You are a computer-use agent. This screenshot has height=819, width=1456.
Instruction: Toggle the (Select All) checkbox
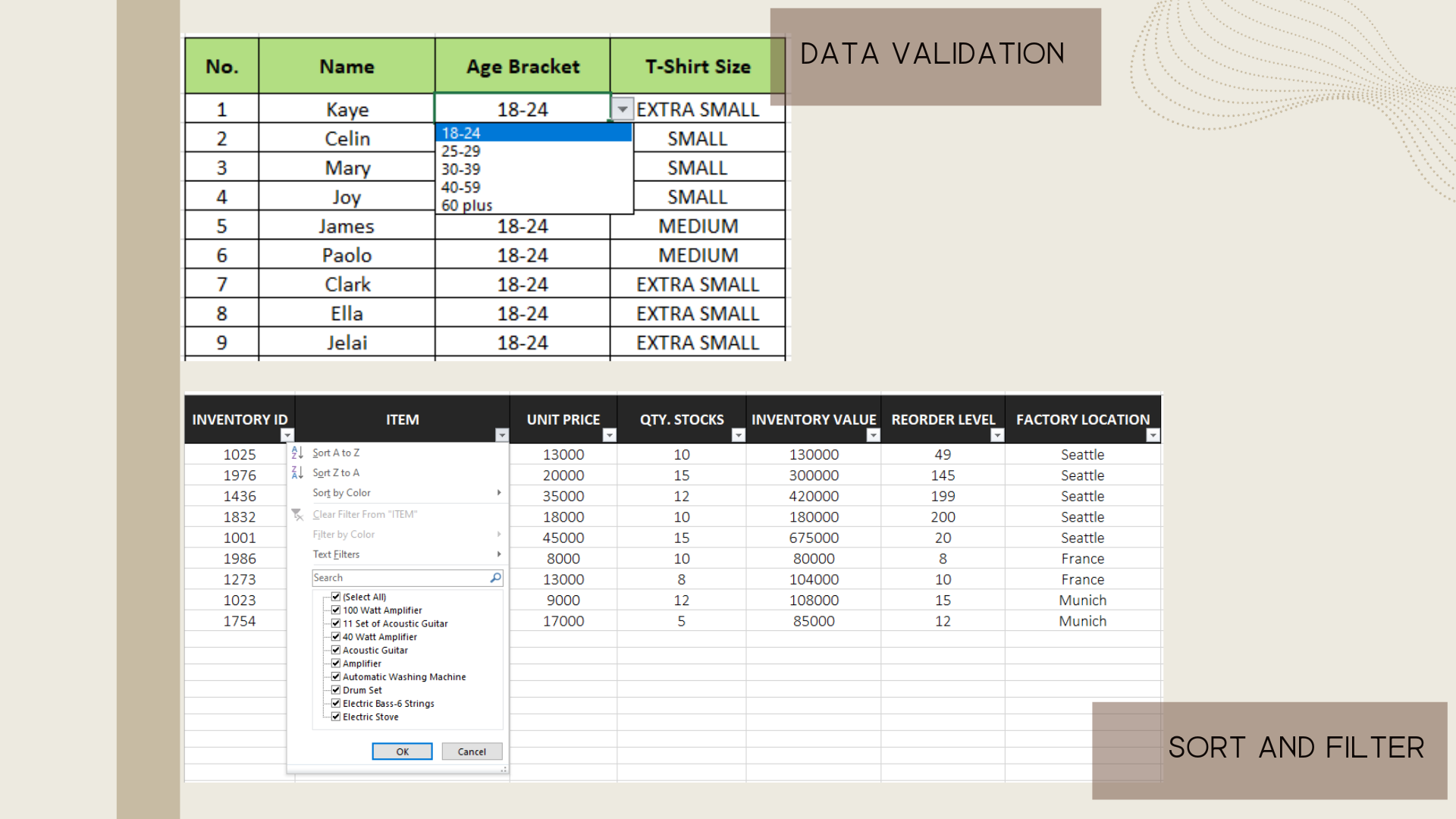[x=336, y=597]
